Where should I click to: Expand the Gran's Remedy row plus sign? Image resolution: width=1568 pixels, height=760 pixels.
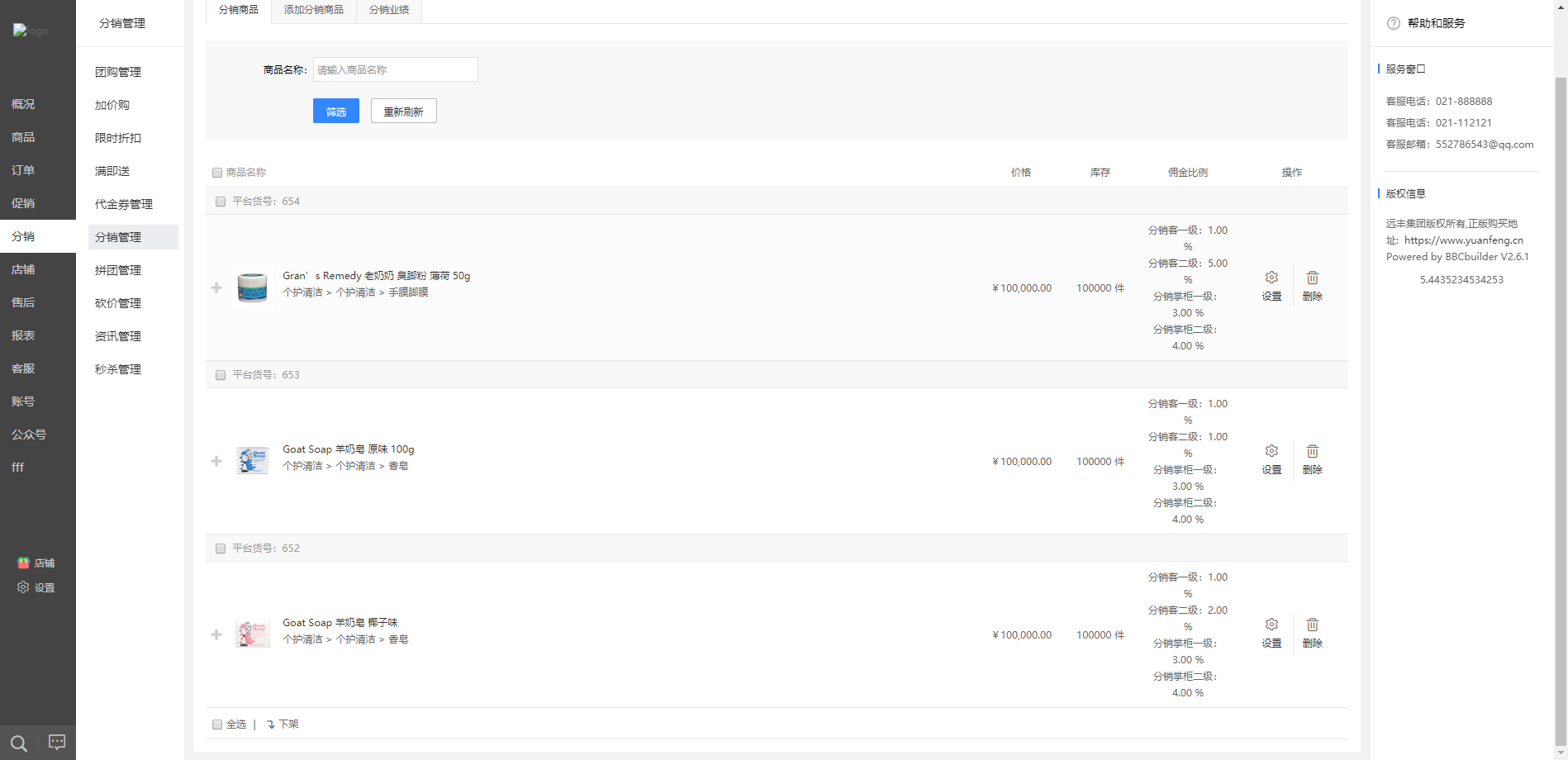tap(216, 287)
